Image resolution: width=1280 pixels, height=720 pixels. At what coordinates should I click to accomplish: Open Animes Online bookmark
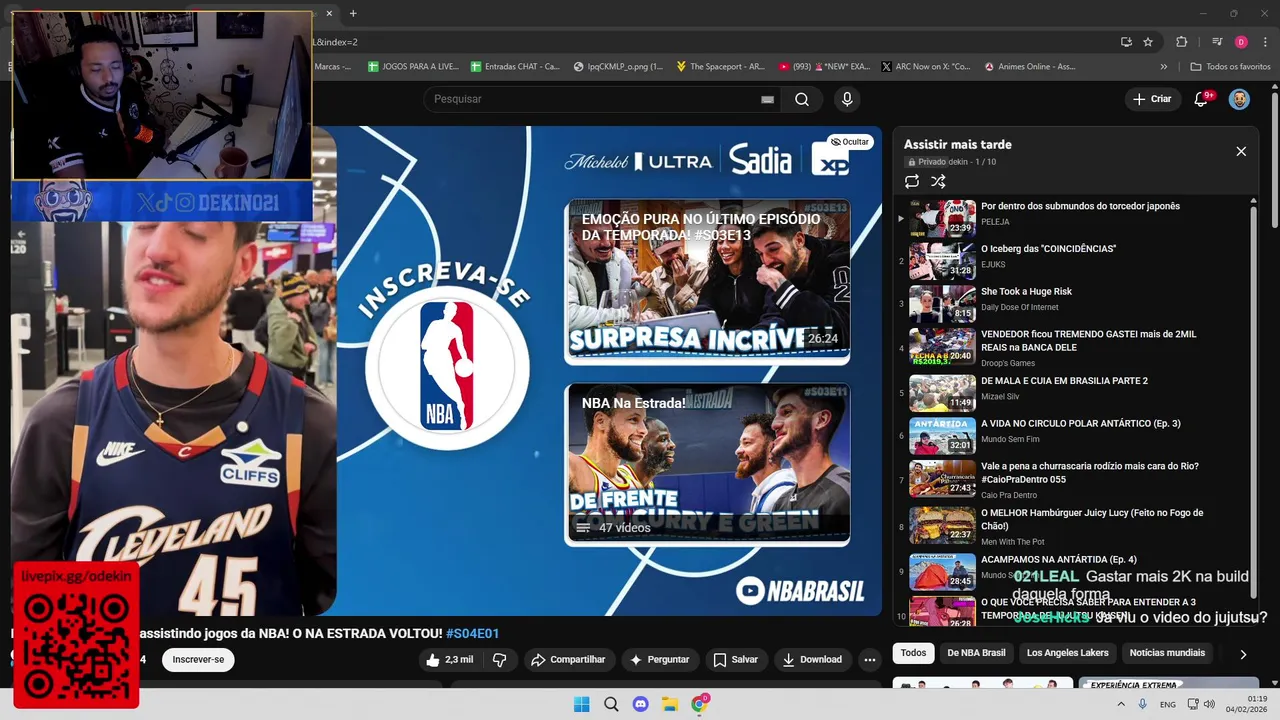click(x=1030, y=67)
